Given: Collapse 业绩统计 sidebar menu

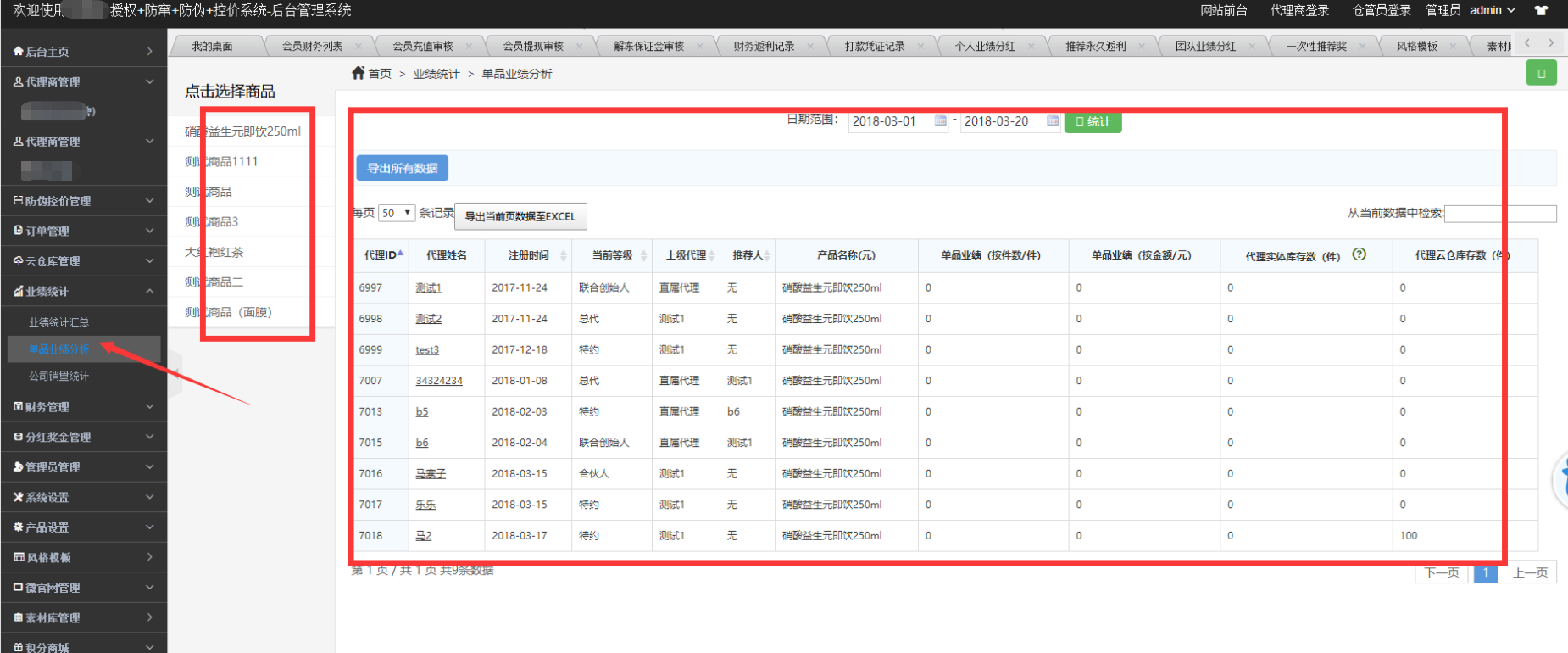Looking at the screenshot, I should click(x=83, y=292).
